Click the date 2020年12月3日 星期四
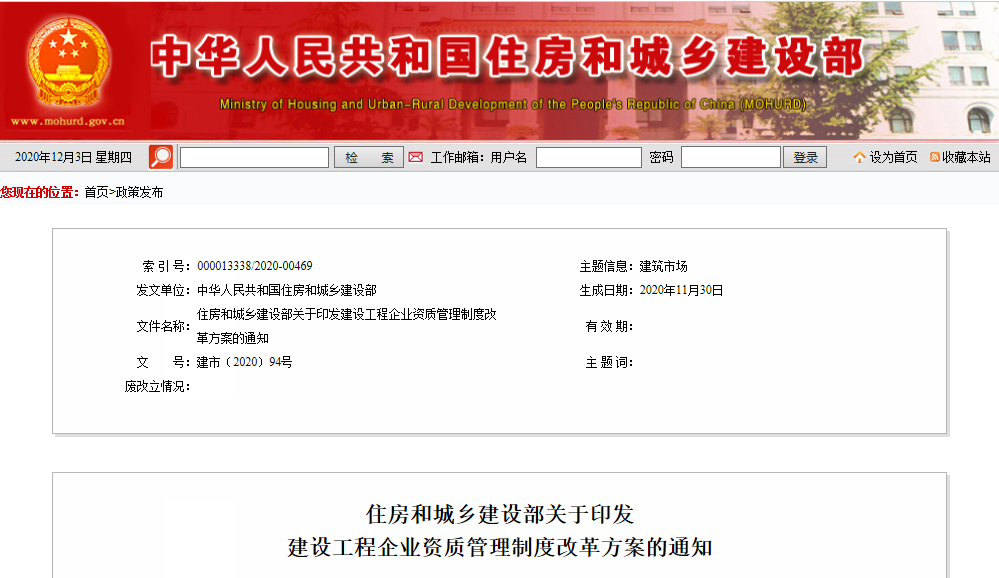 (x=73, y=157)
